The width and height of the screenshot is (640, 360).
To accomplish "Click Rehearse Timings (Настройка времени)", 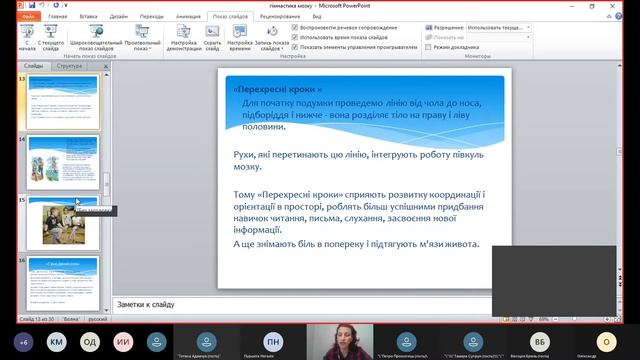I will (x=240, y=37).
